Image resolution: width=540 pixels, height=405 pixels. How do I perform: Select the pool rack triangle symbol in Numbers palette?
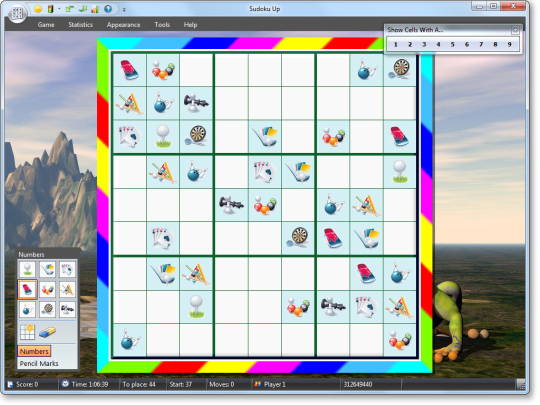pyautogui.click(x=67, y=289)
